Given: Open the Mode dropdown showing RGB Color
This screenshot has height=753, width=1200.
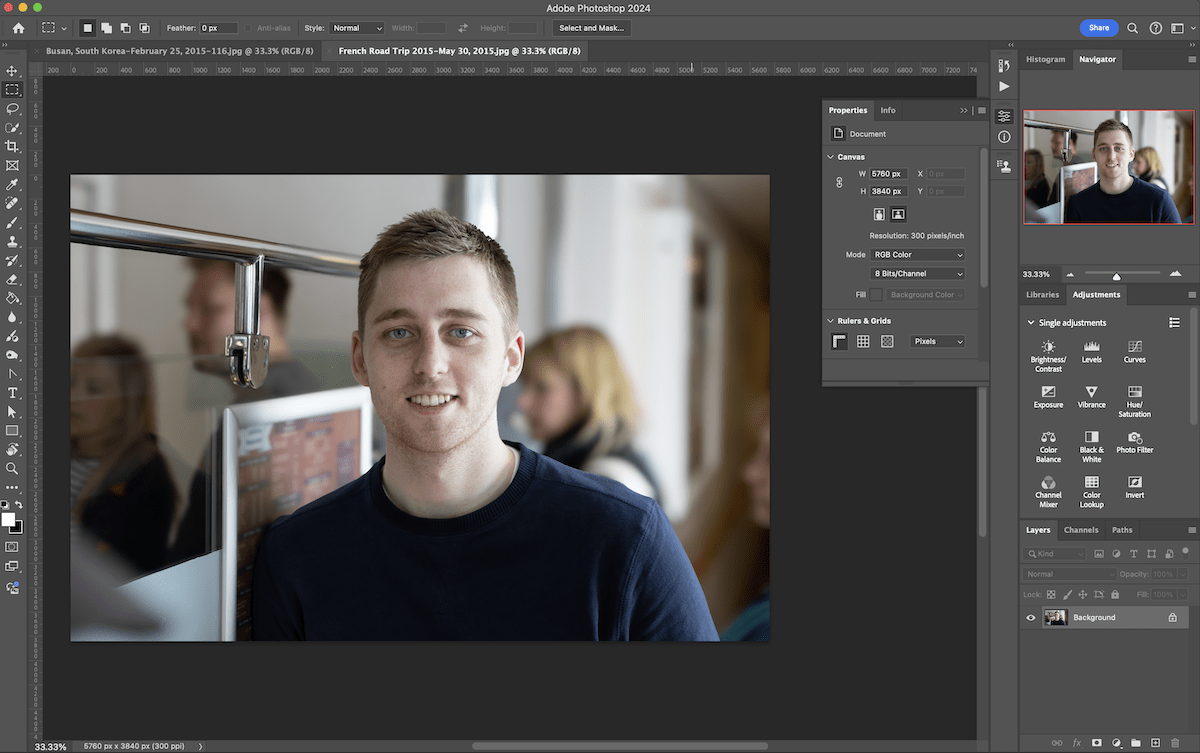Looking at the screenshot, I should tap(917, 254).
